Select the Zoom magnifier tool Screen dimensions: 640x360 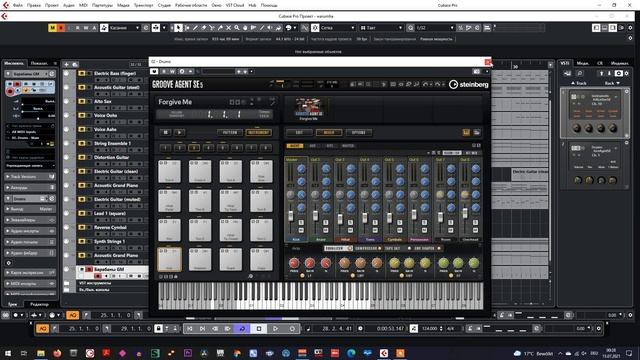[x=237, y=28]
